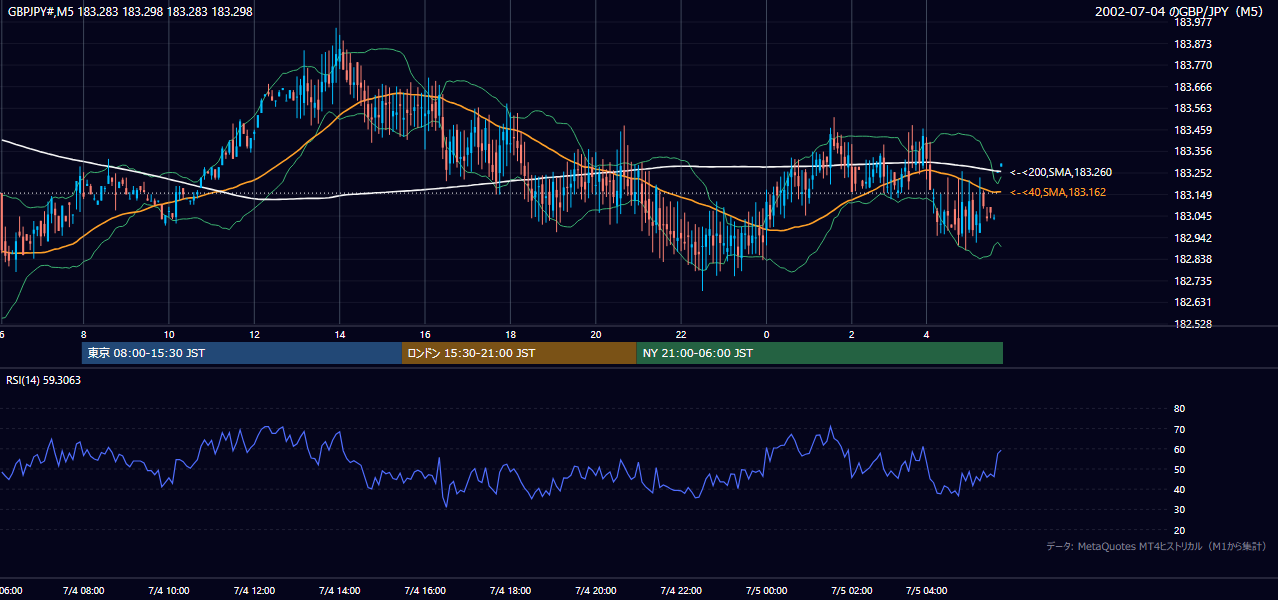Click the RSI scale level 70
Screen dimensions: 1278x600
tap(1179, 429)
